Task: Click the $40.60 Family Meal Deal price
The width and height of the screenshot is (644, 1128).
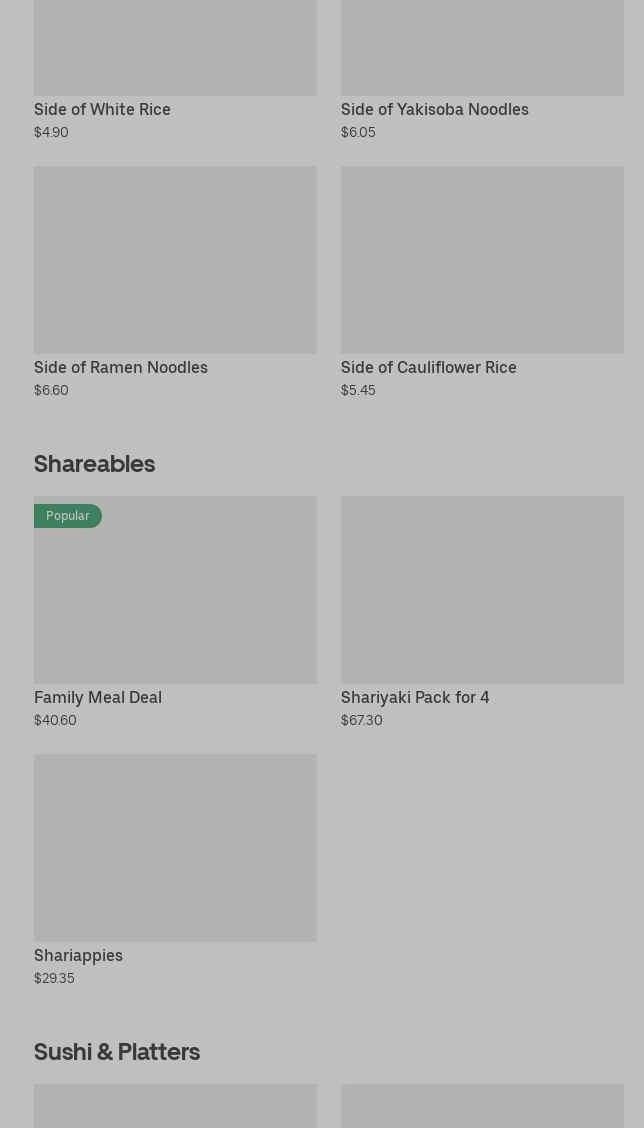Action: 55,720
